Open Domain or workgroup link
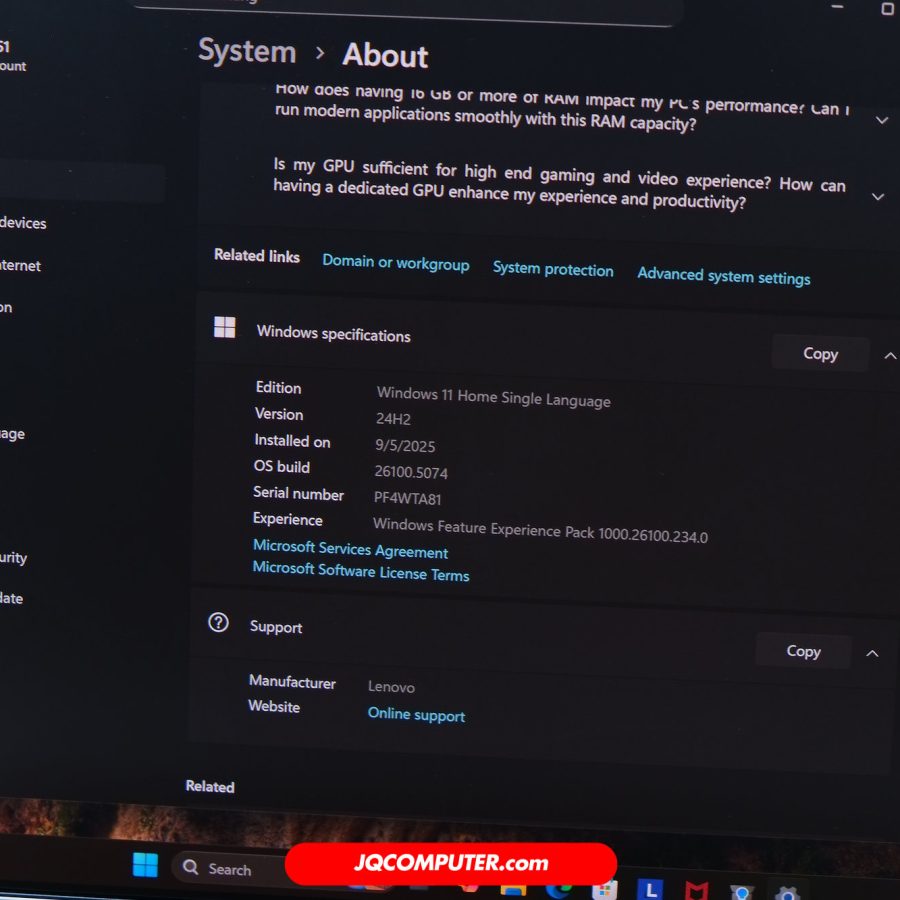Viewport: 900px width, 900px height. click(x=395, y=263)
